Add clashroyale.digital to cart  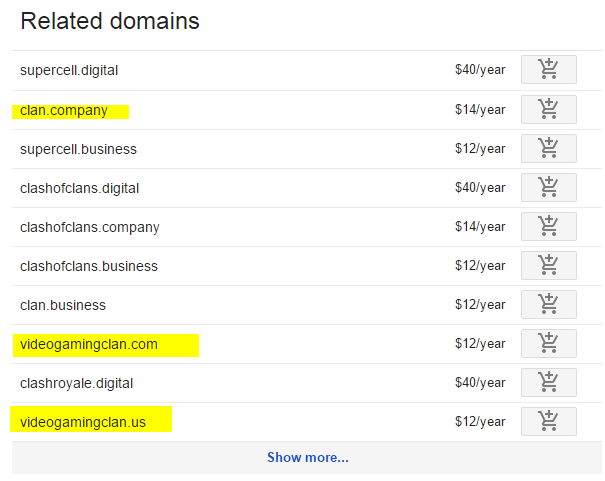tap(548, 382)
